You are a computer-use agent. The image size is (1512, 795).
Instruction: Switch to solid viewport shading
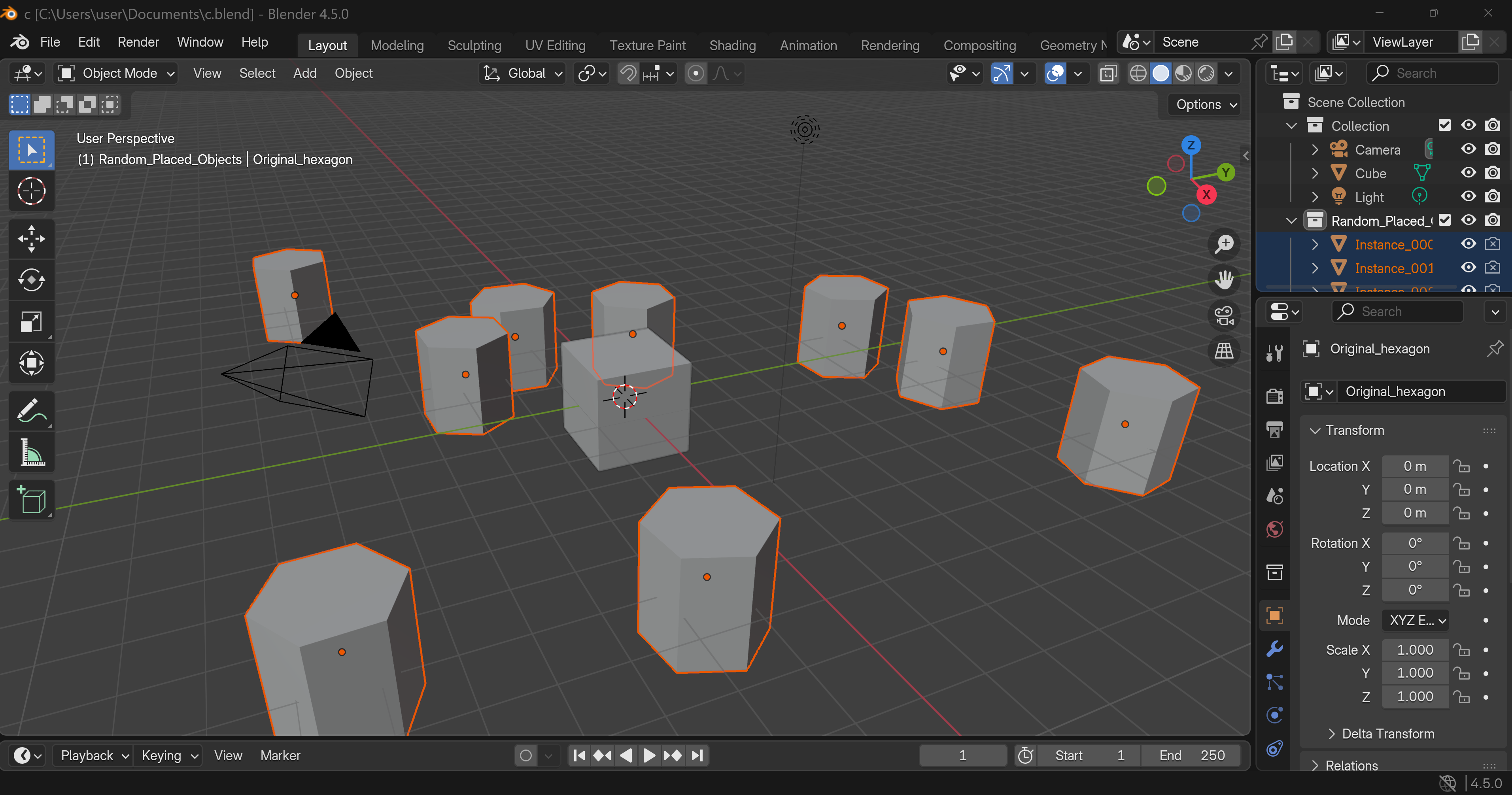tap(1160, 74)
